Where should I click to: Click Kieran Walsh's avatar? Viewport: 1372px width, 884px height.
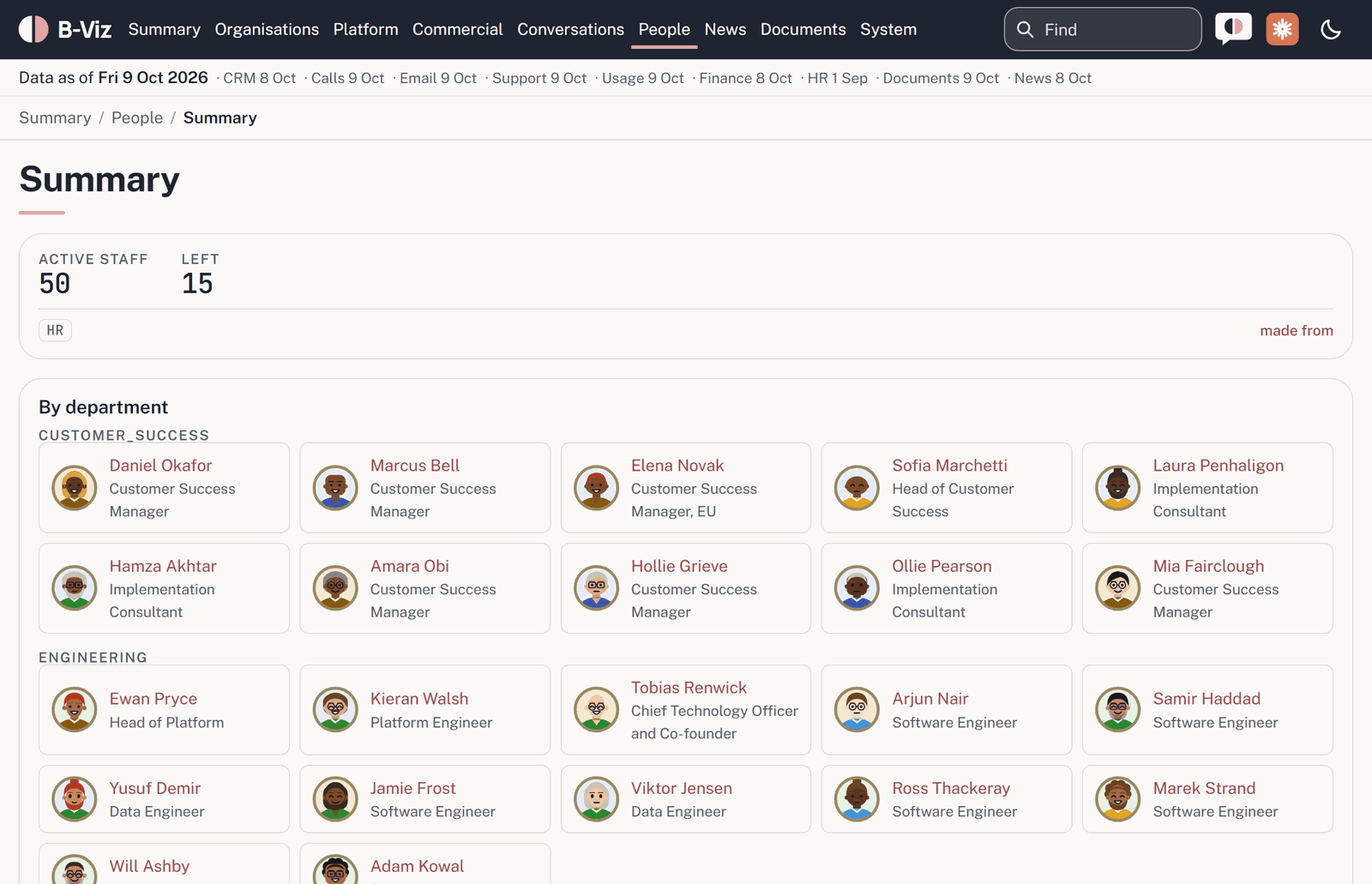(x=335, y=710)
